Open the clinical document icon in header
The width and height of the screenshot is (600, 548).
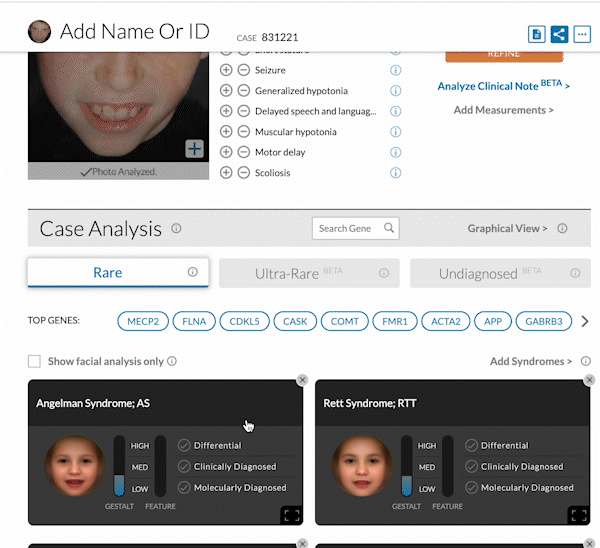[x=538, y=35]
